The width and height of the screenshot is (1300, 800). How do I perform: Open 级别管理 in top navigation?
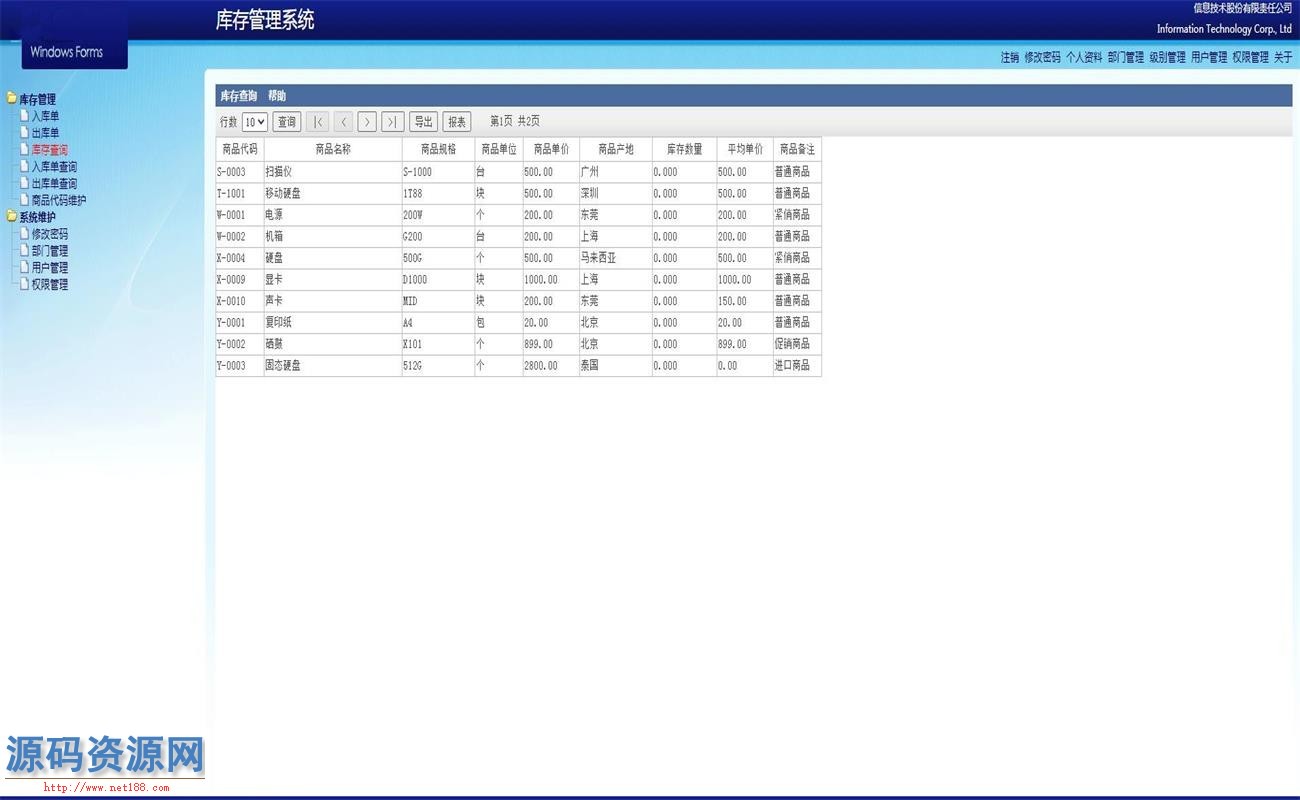(x=1167, y=58)
